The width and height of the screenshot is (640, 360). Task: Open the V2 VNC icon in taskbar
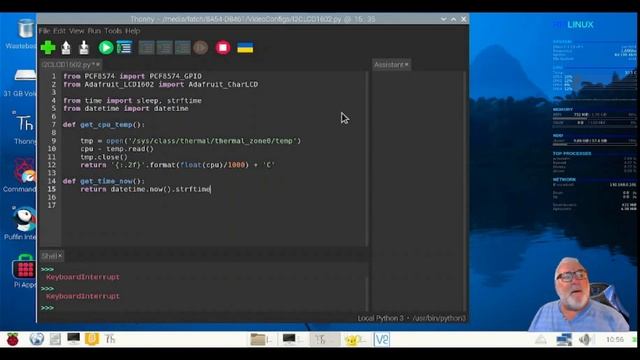coord(382,339)
